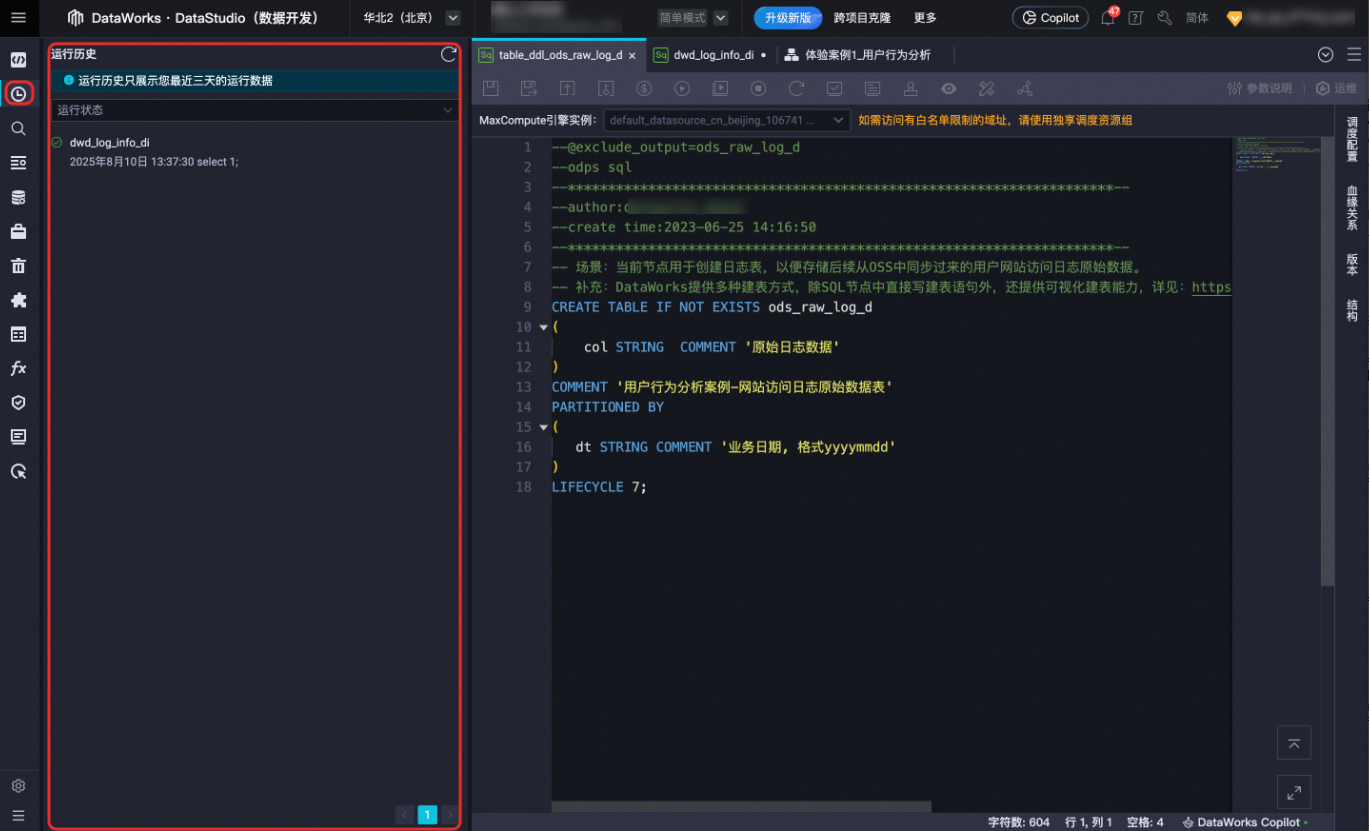Collapse code block at line 15
This screenshot has height=831, width=1369.
click(543, 427)
